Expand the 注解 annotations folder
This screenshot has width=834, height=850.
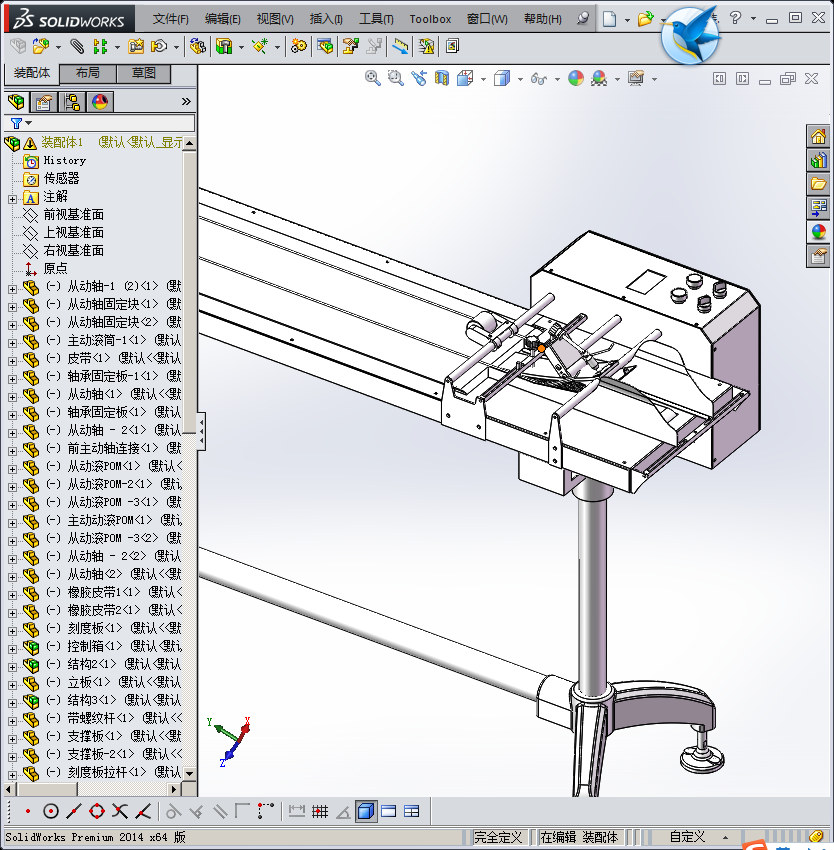[12, 199]
